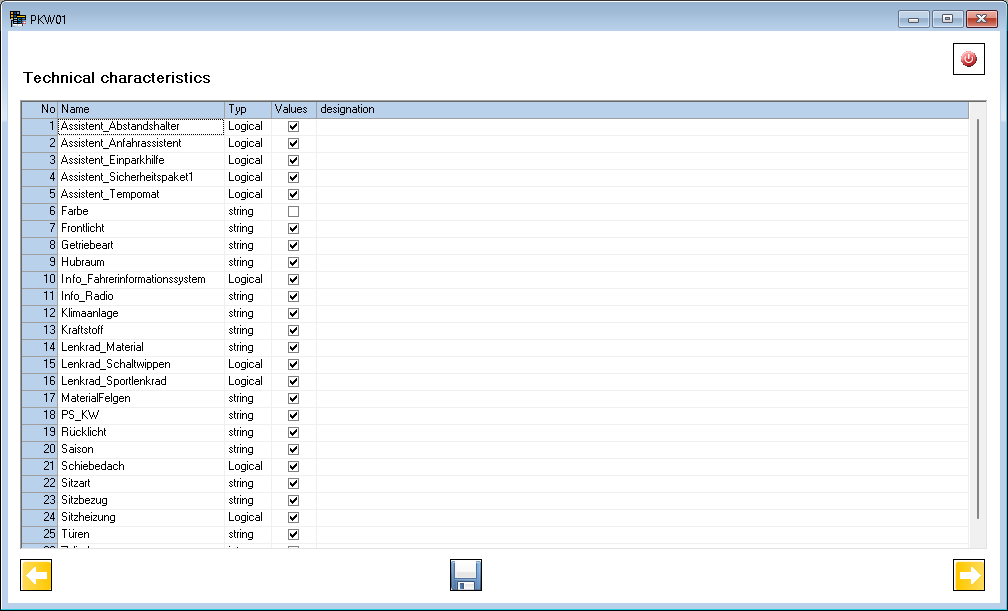The image size is (1008, 611).
Task: Exit the screen via the red power icon
Action: 967,59
